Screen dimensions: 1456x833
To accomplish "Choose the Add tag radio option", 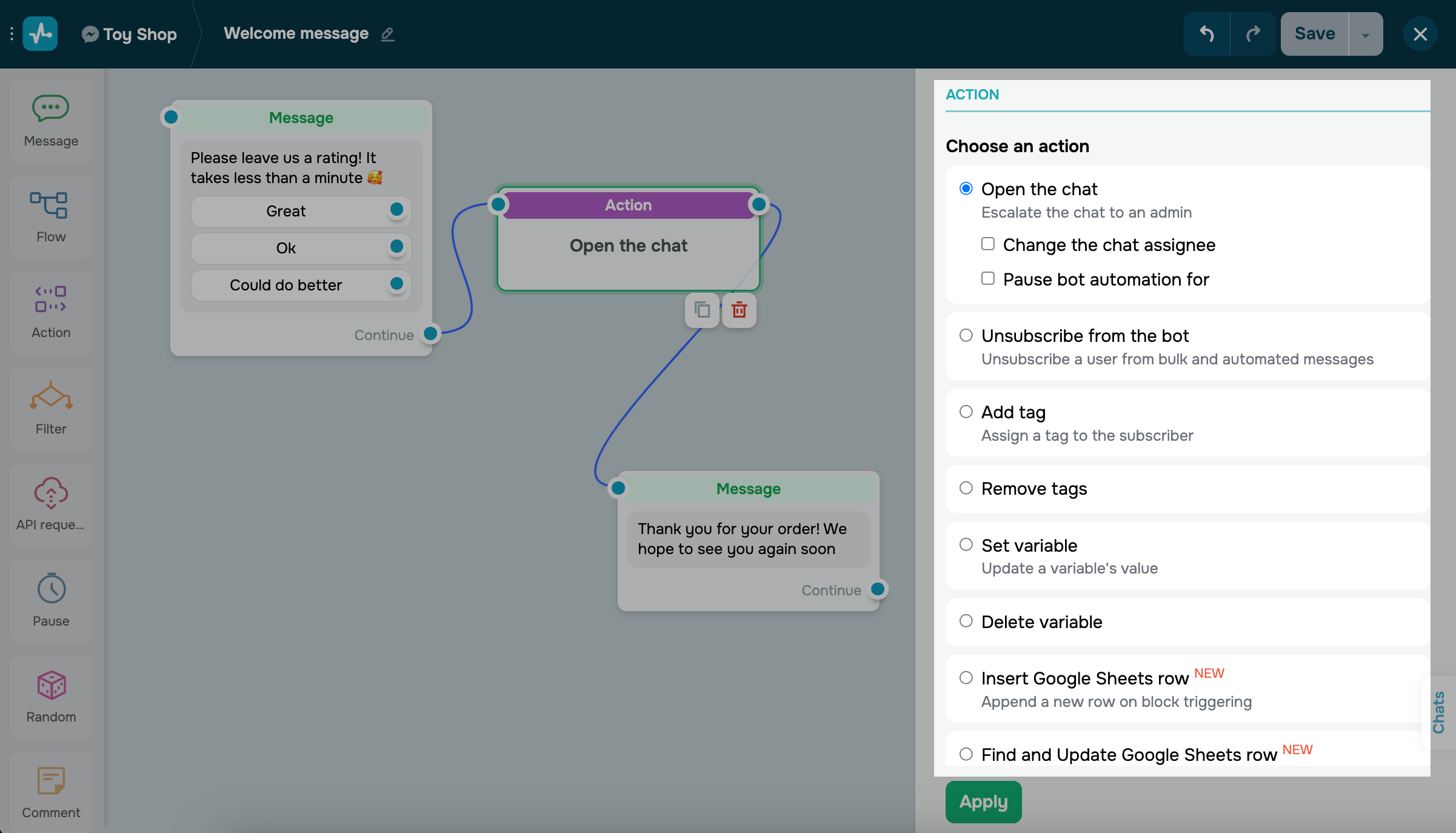I will click(x=966, y=412).
